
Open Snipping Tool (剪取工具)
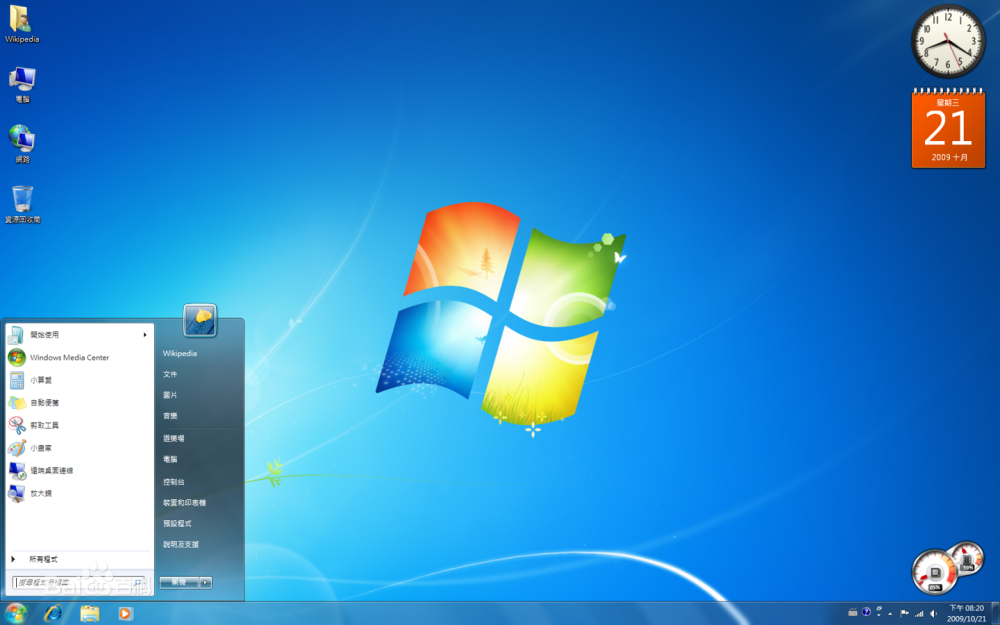point(44,425)
